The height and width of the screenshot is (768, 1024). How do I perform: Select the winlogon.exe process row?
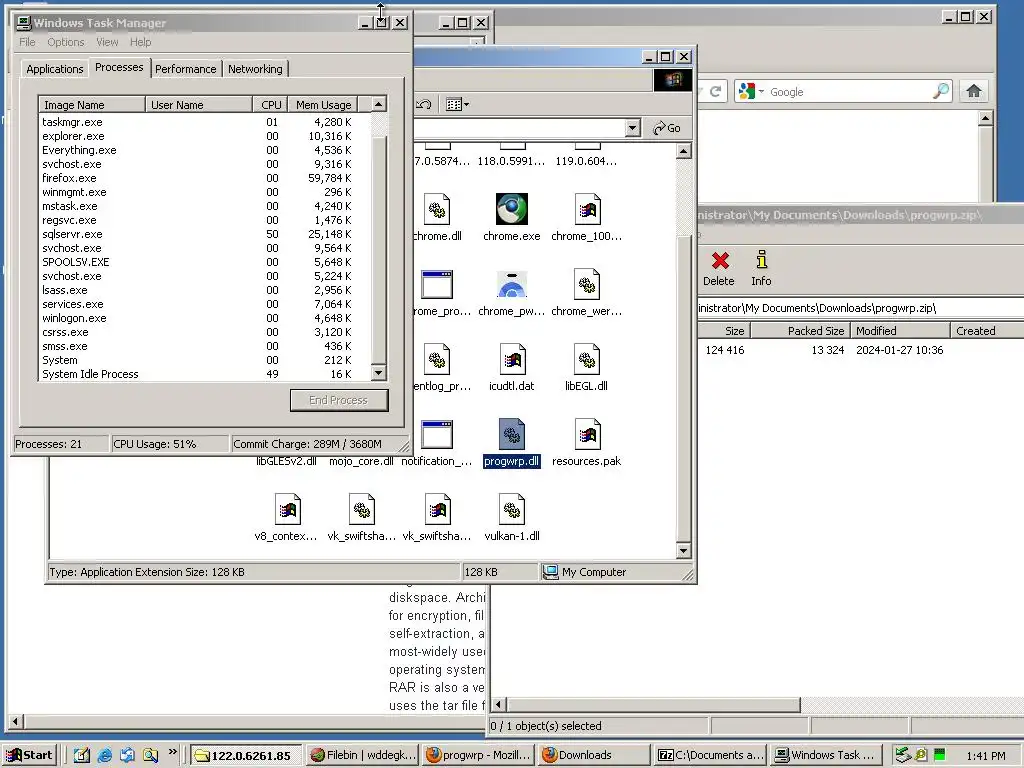[x=204, y=318]
